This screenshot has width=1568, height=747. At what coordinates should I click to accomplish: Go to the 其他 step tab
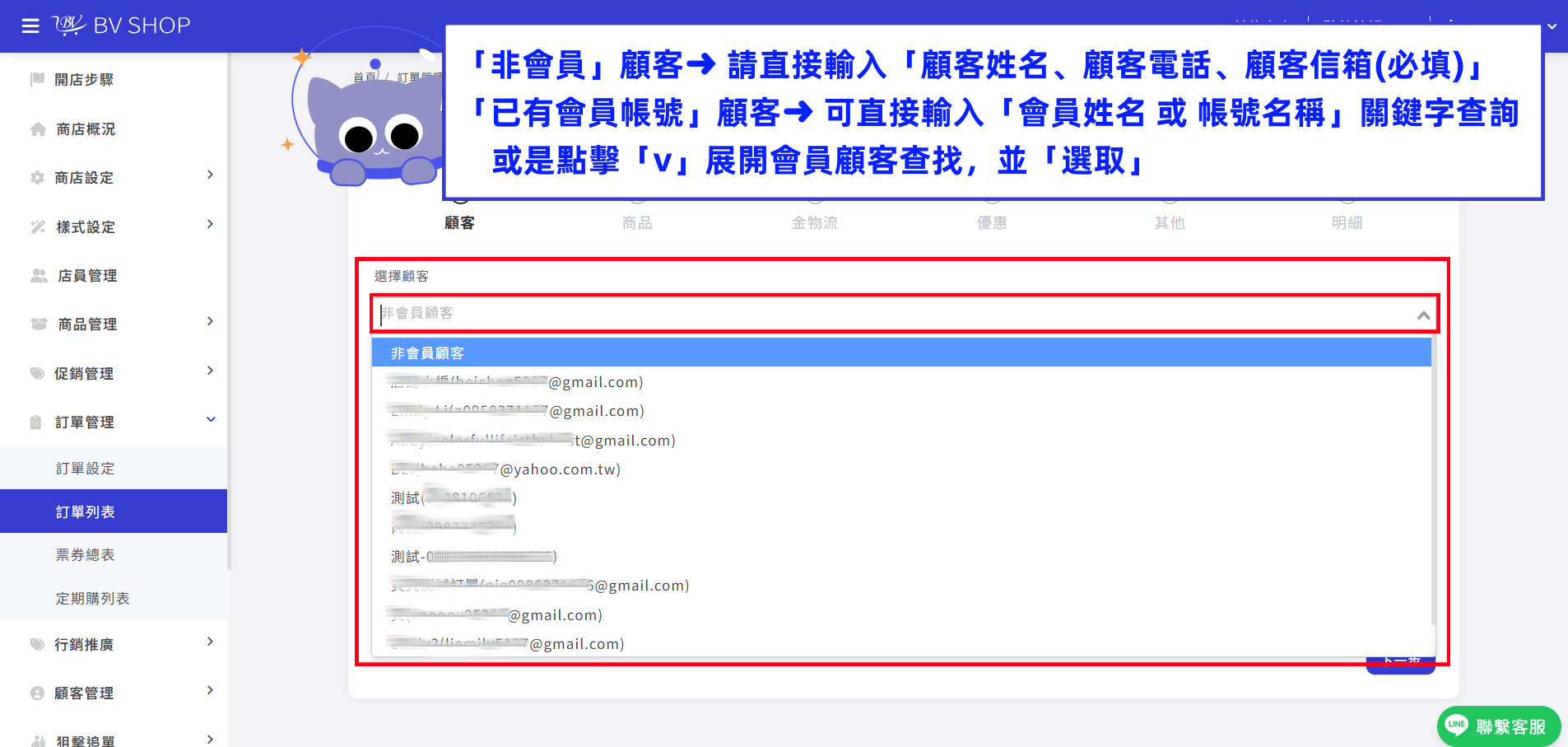1170,222
